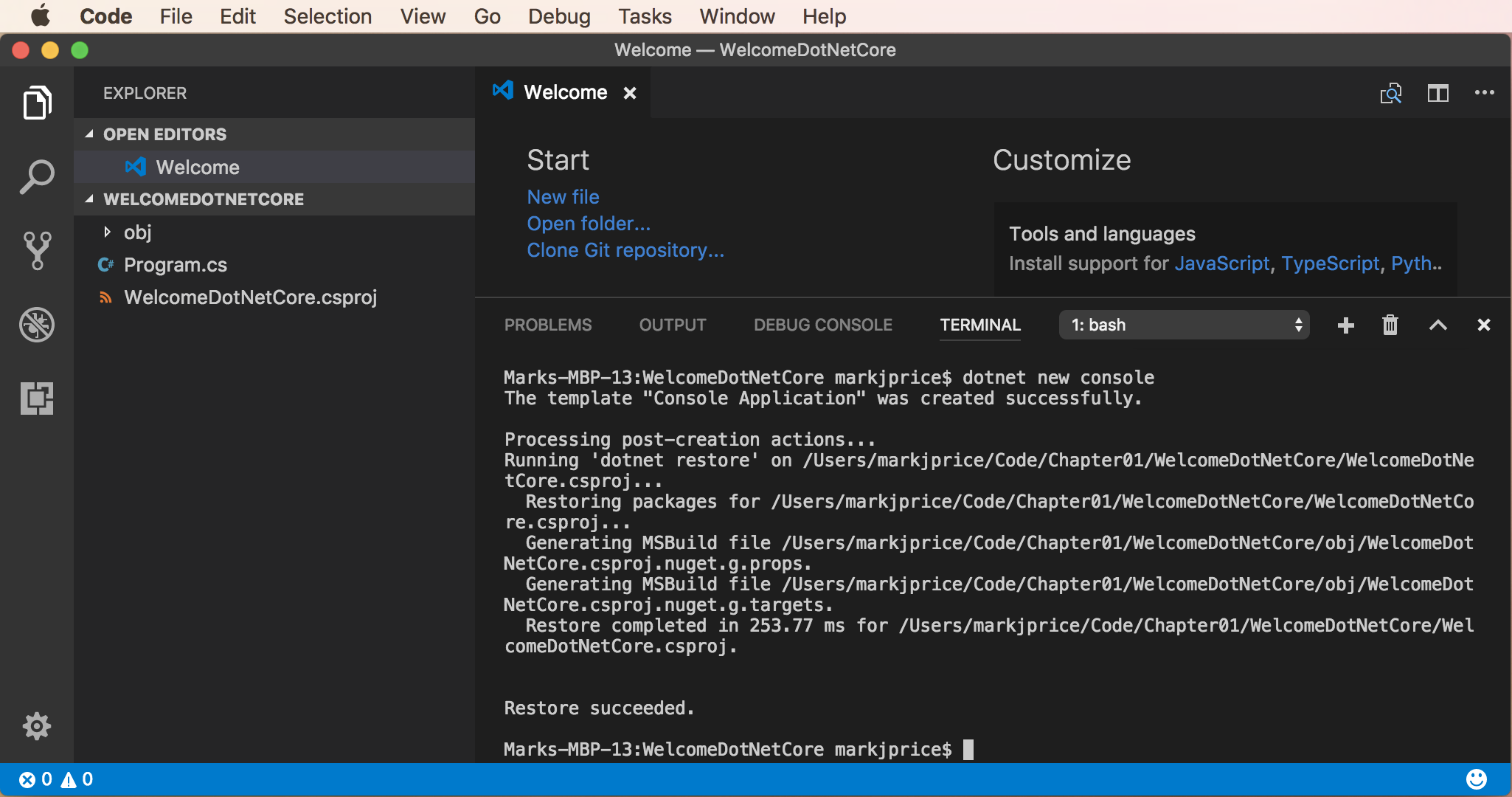Open the Debug menu

point(559,15)
